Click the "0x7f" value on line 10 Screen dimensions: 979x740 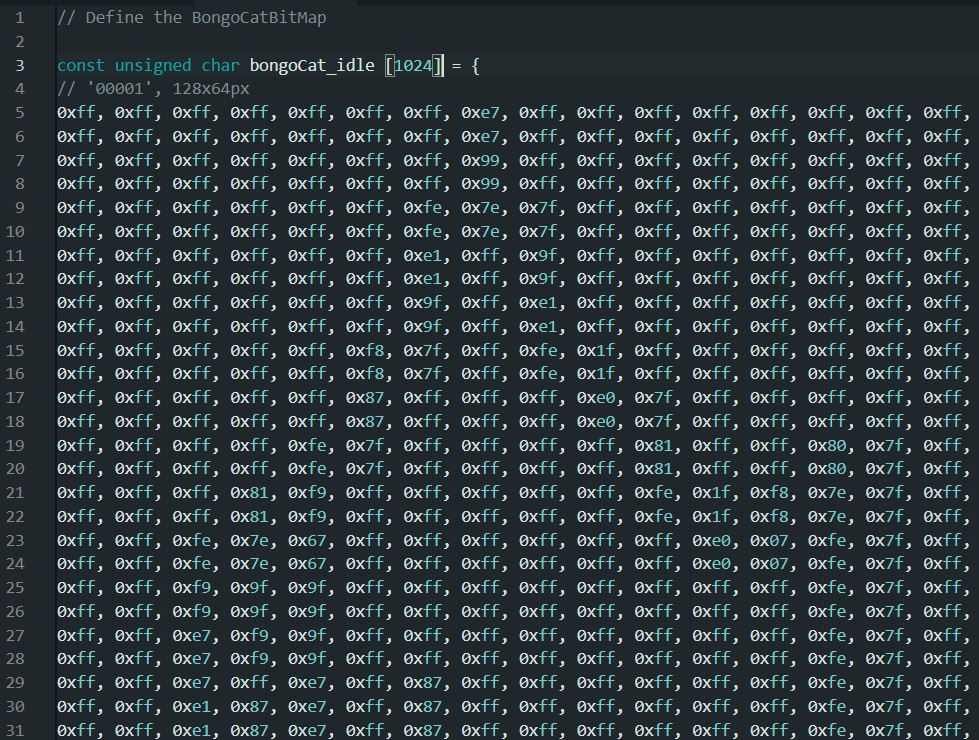538,231
